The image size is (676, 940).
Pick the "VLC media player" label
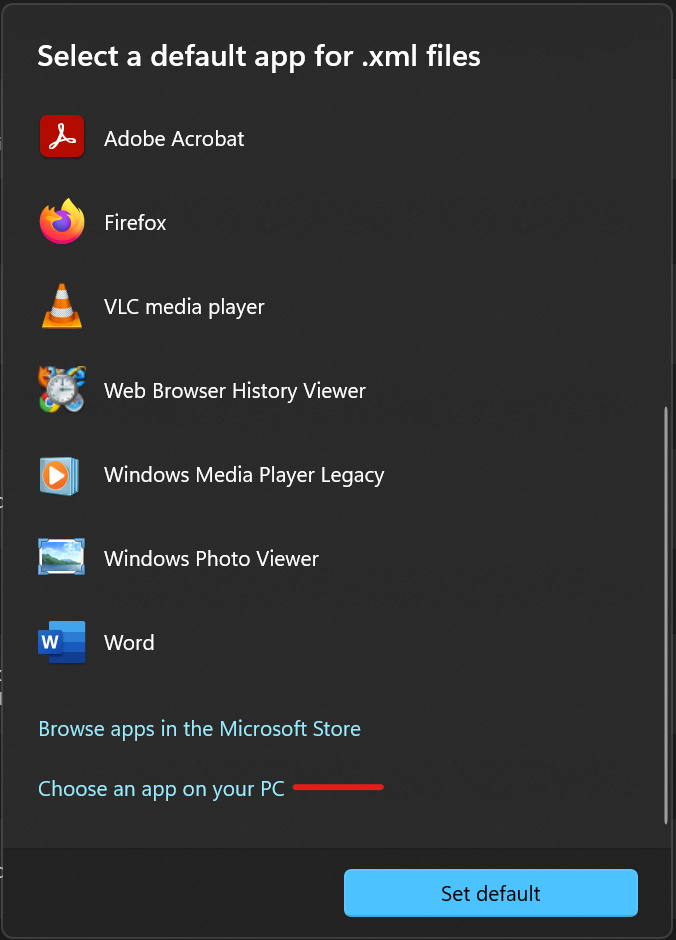point(184,307)
